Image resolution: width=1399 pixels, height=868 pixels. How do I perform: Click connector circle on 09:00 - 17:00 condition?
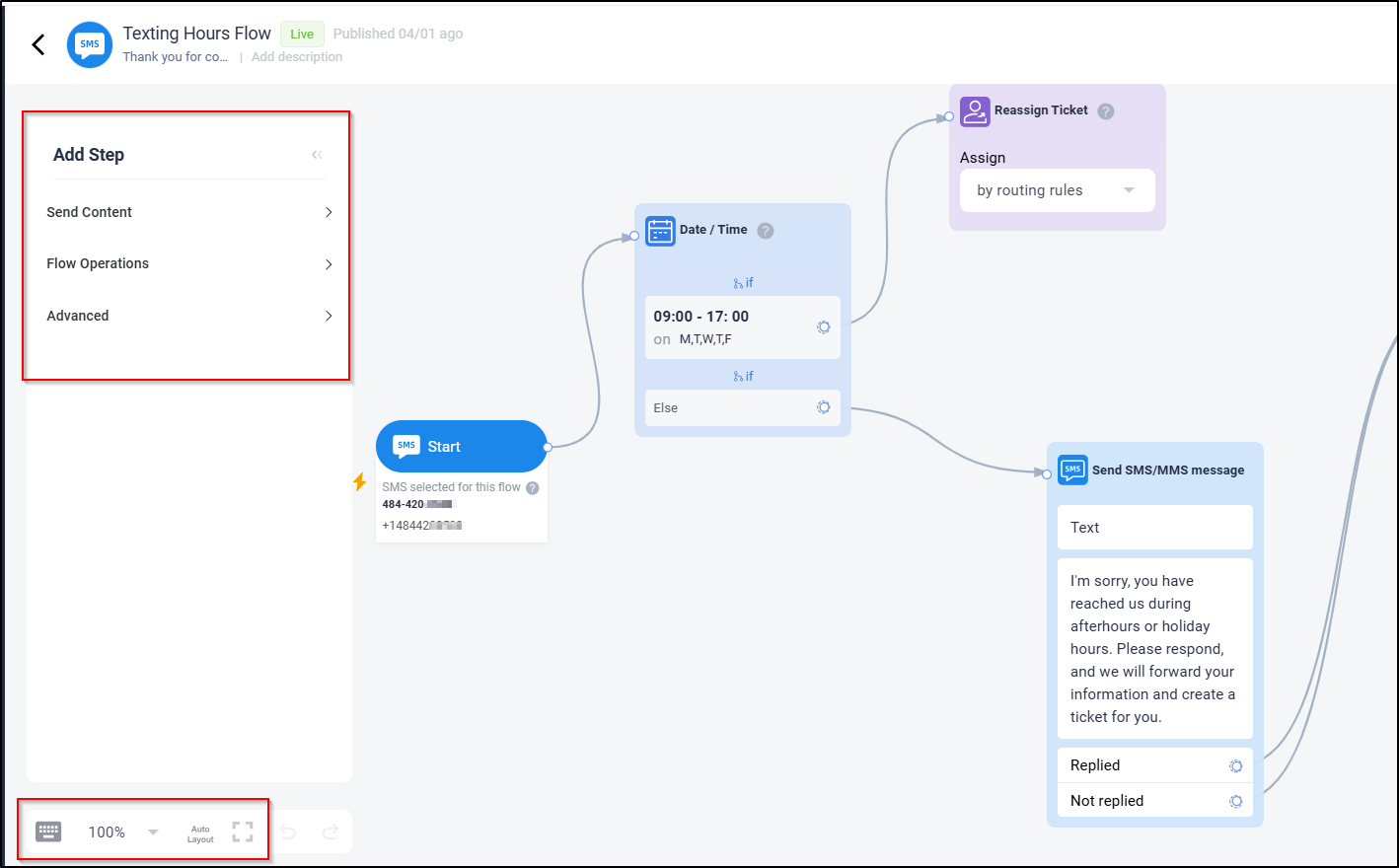tap(824, 327)
